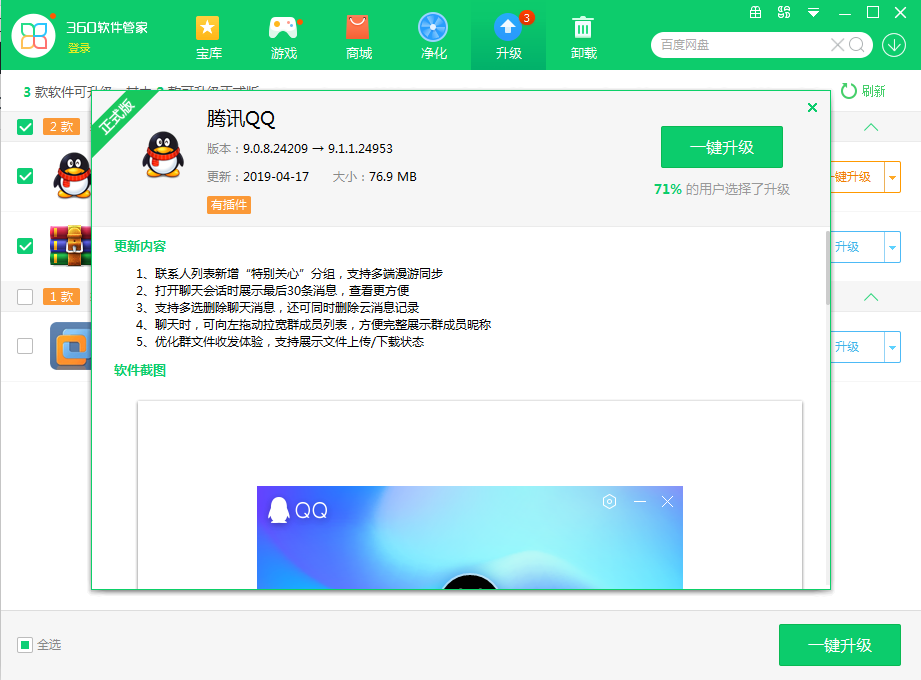Click the VMware icon in list
The height and width of the screenshot is (680, 921).
[70, 346]
